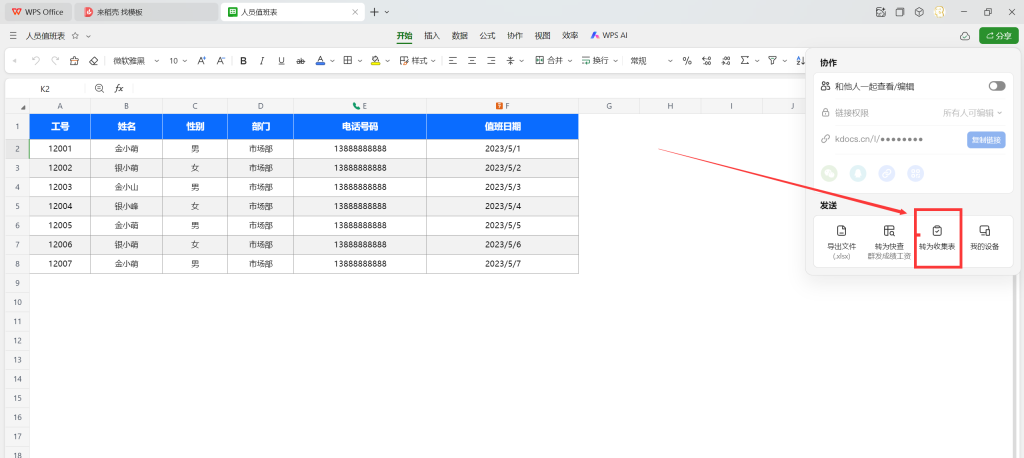Open the 公式 ribbon tab
The height and width of the screenshot is (458, 1024).
click(x=487, y=35)
